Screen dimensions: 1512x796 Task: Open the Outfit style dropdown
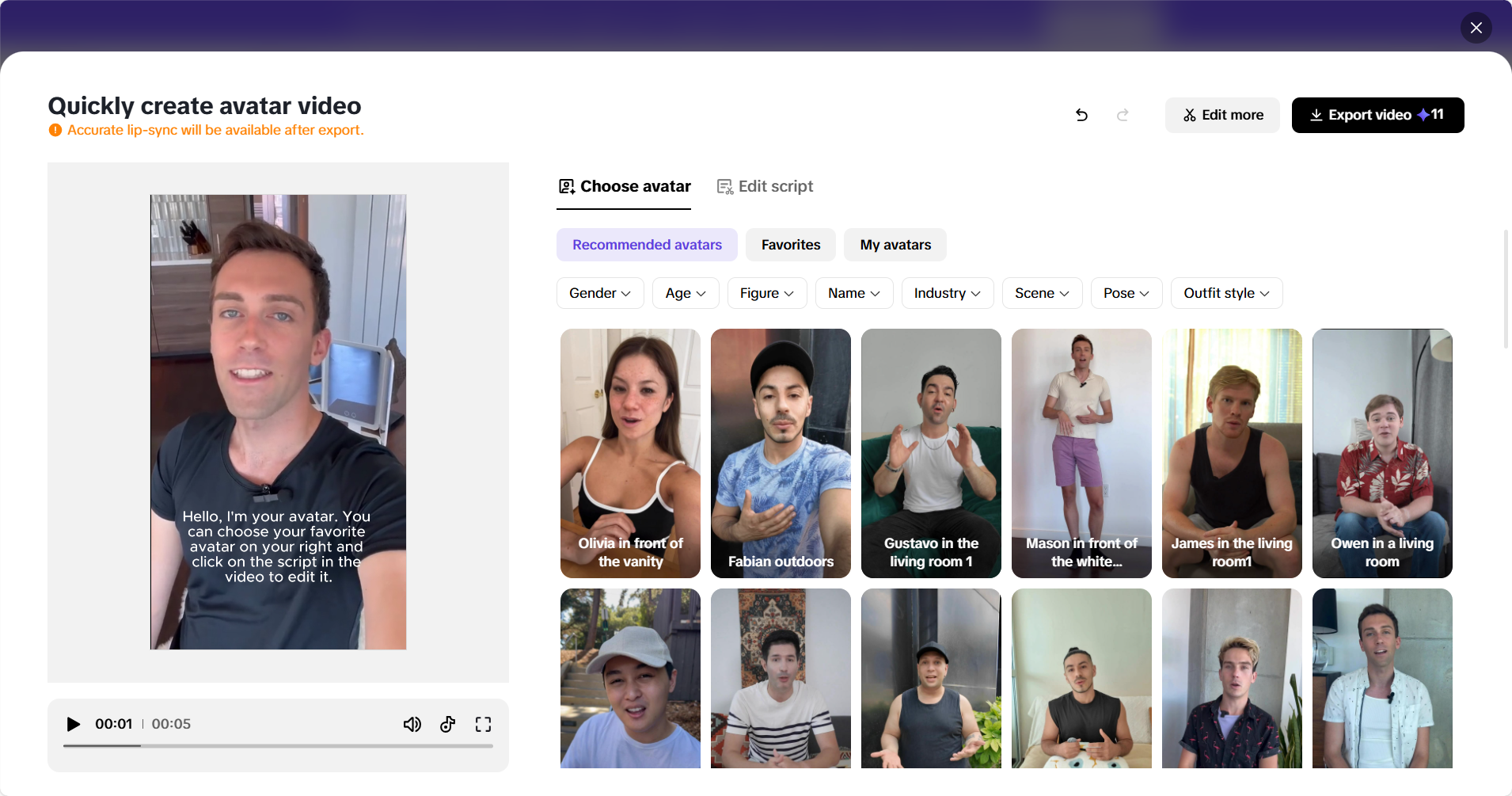pyautogui.click(x=1225, y=292)
